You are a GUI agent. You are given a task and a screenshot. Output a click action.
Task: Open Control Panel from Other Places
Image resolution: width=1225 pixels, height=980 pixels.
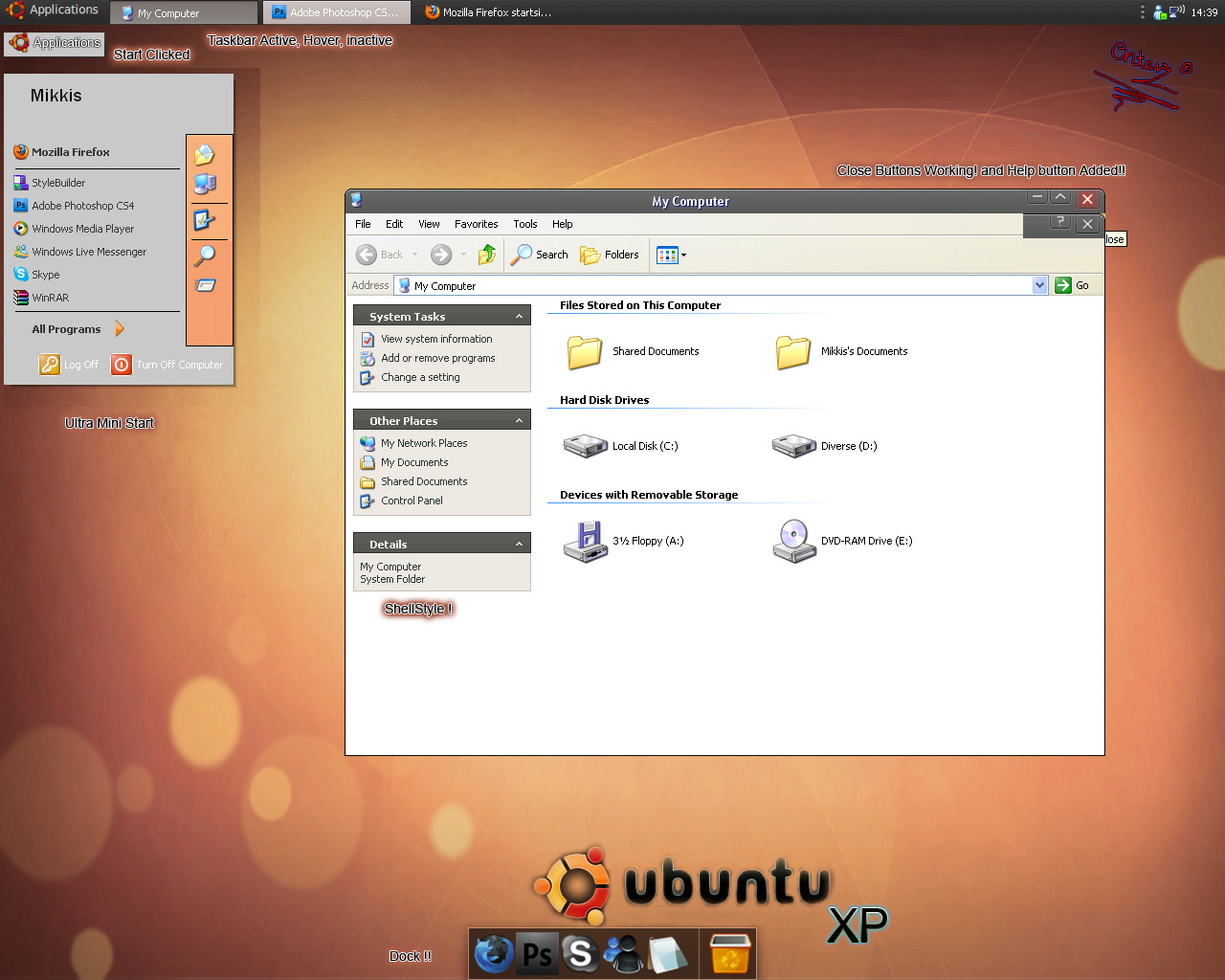click(411, 500)
